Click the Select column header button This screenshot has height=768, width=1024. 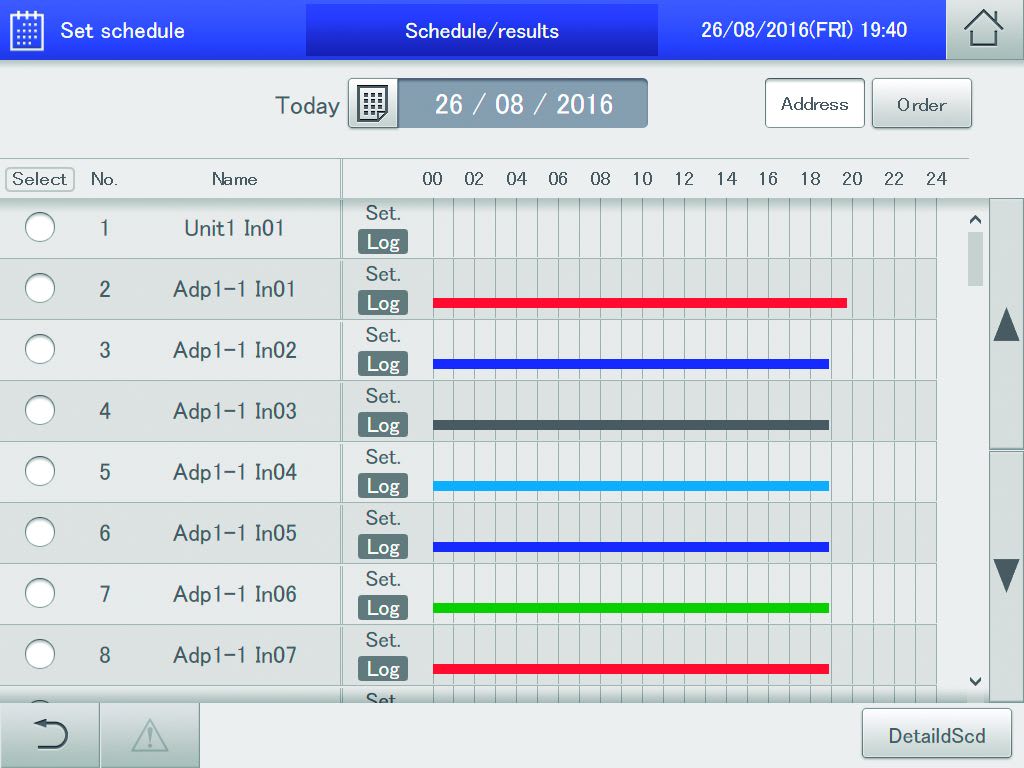point(40,179)
